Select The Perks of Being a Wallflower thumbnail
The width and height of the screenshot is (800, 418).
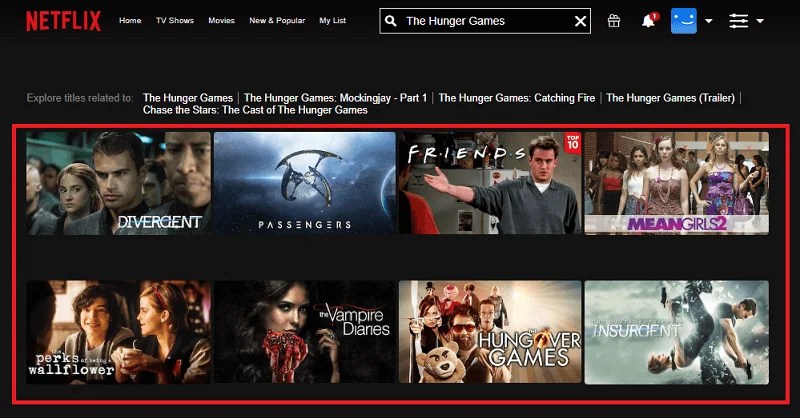tap(118, 332)
